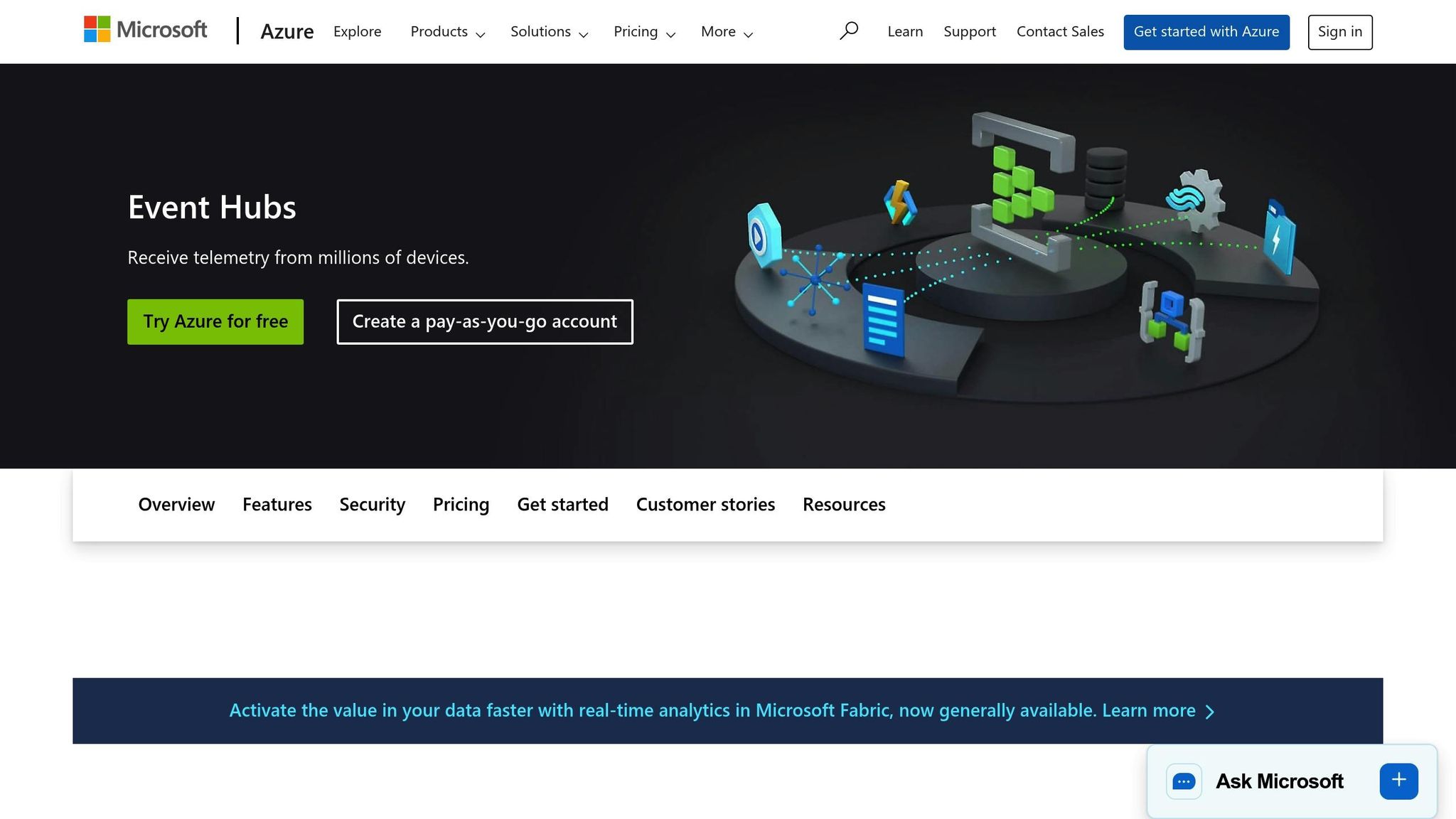The width and height of the screenshot is (1456, 819).
Task: Go to the Resources tab
Action: (x=844, y=504)
